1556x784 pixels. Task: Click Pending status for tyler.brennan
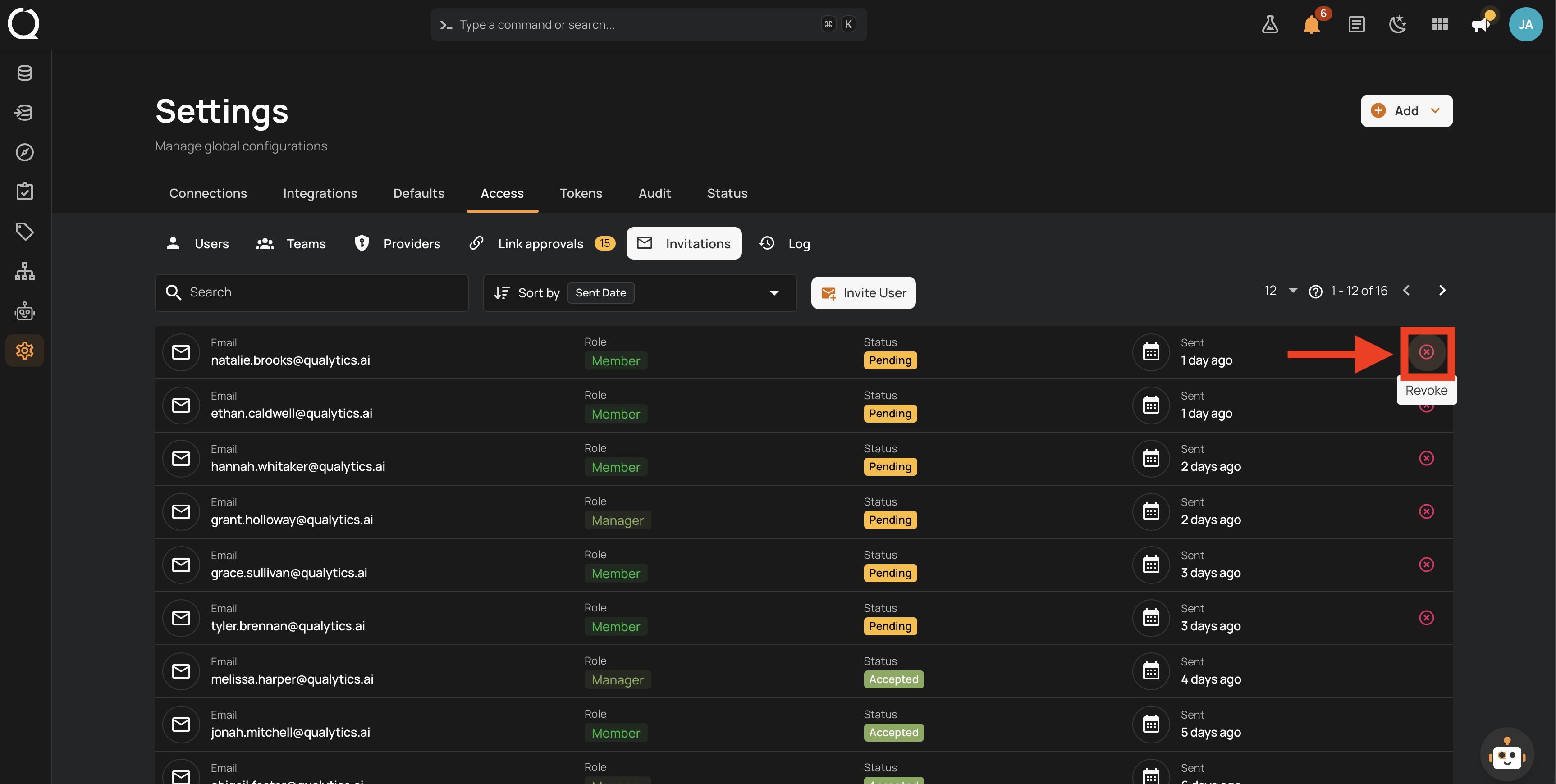click(x=890, y=626)
